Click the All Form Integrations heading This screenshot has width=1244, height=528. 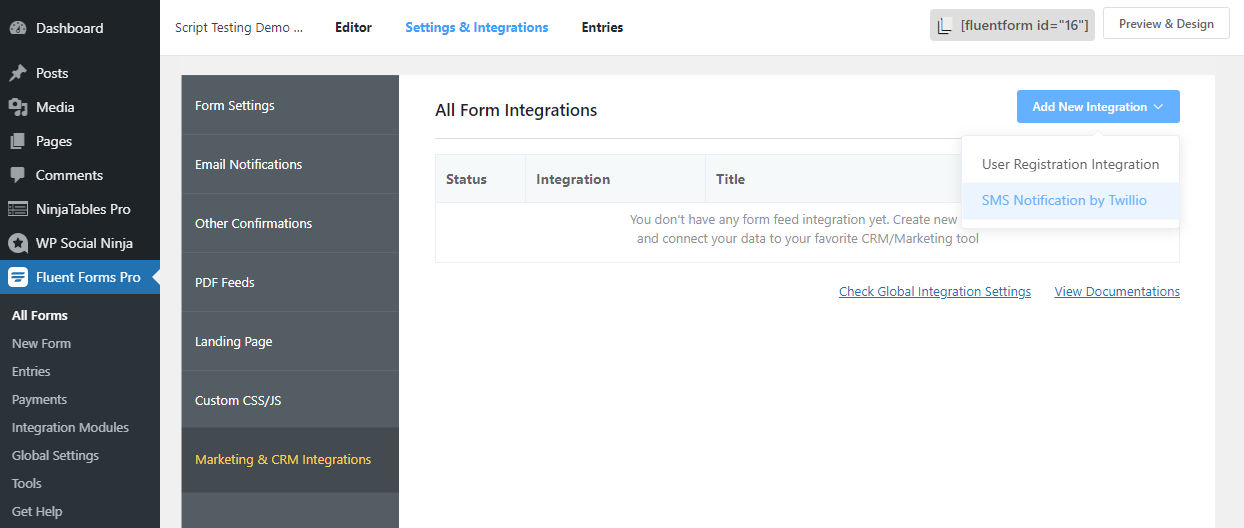[516, 110]
